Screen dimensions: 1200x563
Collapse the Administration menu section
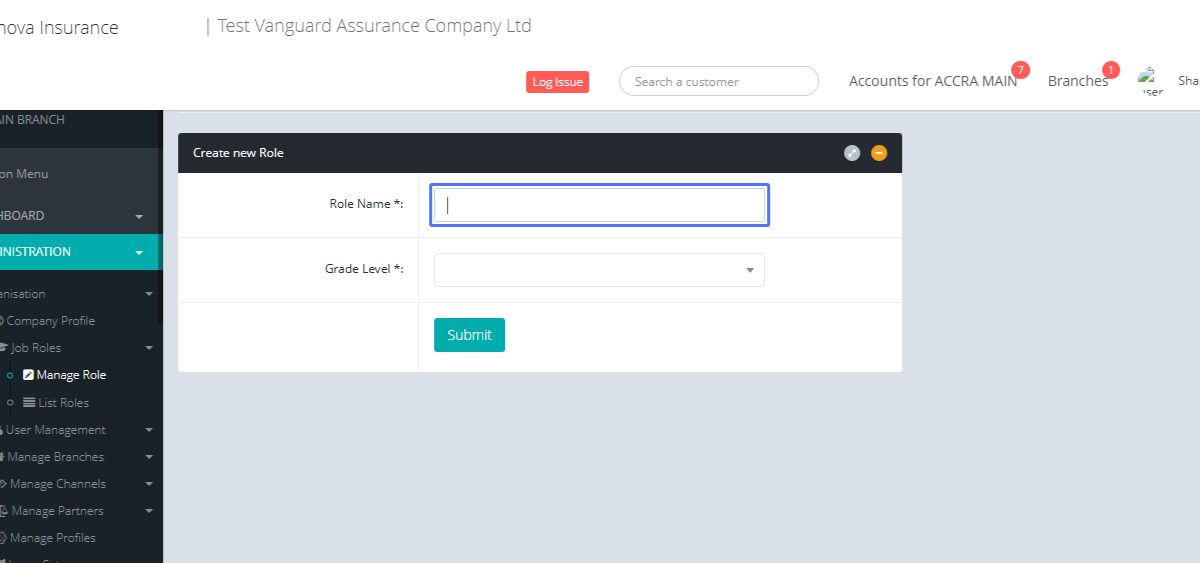[x=139, y=252]
